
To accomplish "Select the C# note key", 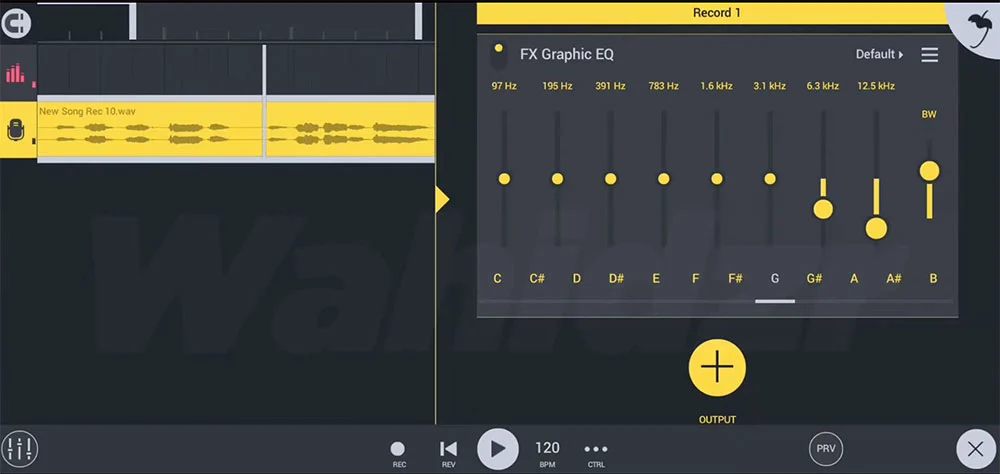I will point(537,278).
